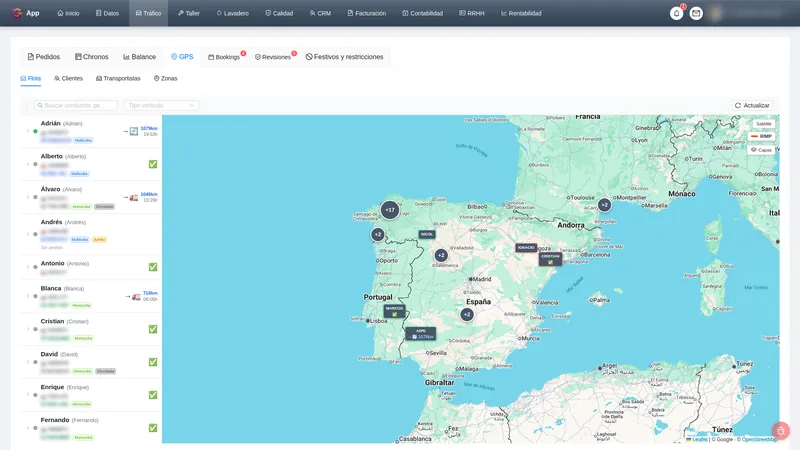Image resolution: width=800 pixels, height=450 pixels.
Task: Click Fernando's available check mark
Action: tap(153, 428)
